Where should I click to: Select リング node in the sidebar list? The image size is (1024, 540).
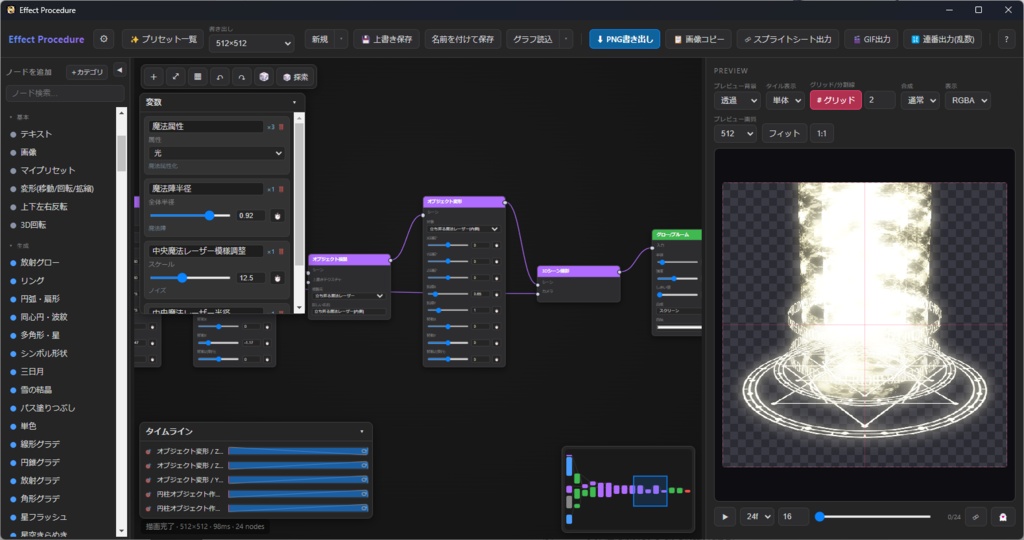pos(32,281)
